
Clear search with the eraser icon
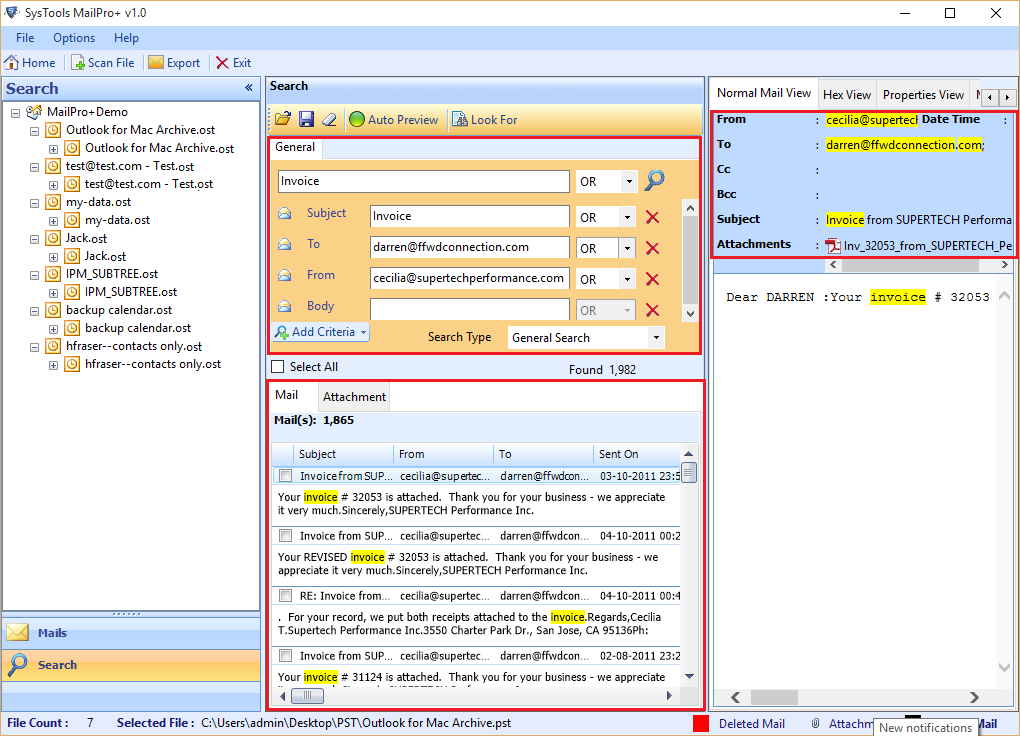(x=329, y=119)
